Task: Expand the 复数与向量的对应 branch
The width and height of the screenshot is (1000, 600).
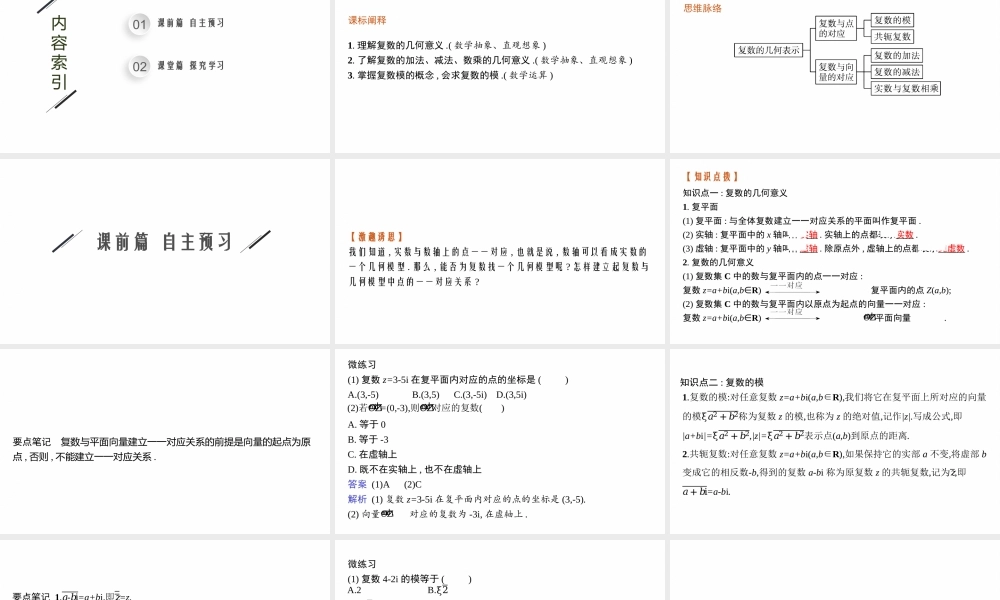Action: coord(837,71)
